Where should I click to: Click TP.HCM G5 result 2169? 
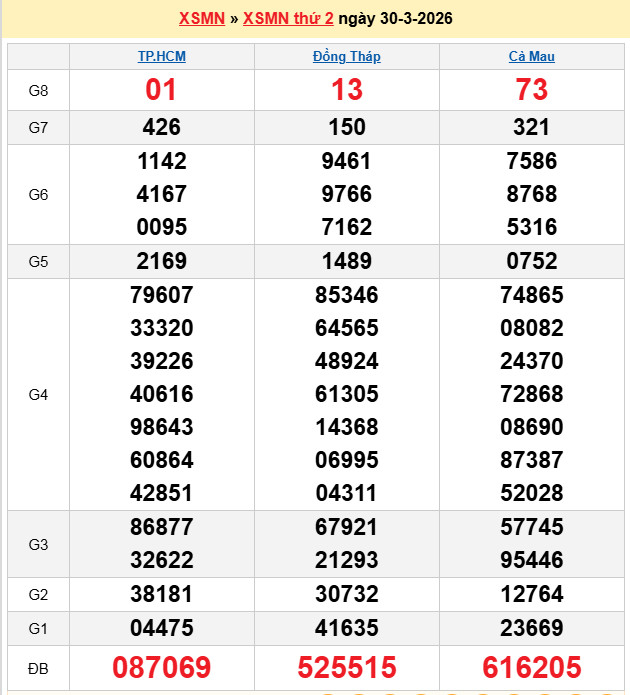coord(161,261)
